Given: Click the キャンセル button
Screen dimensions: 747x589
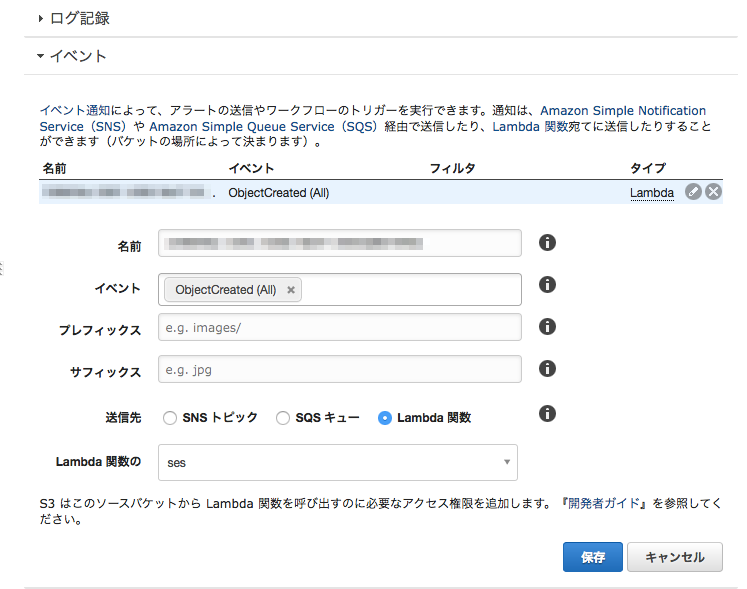Looking at the screenshot, I should [674, 557].
